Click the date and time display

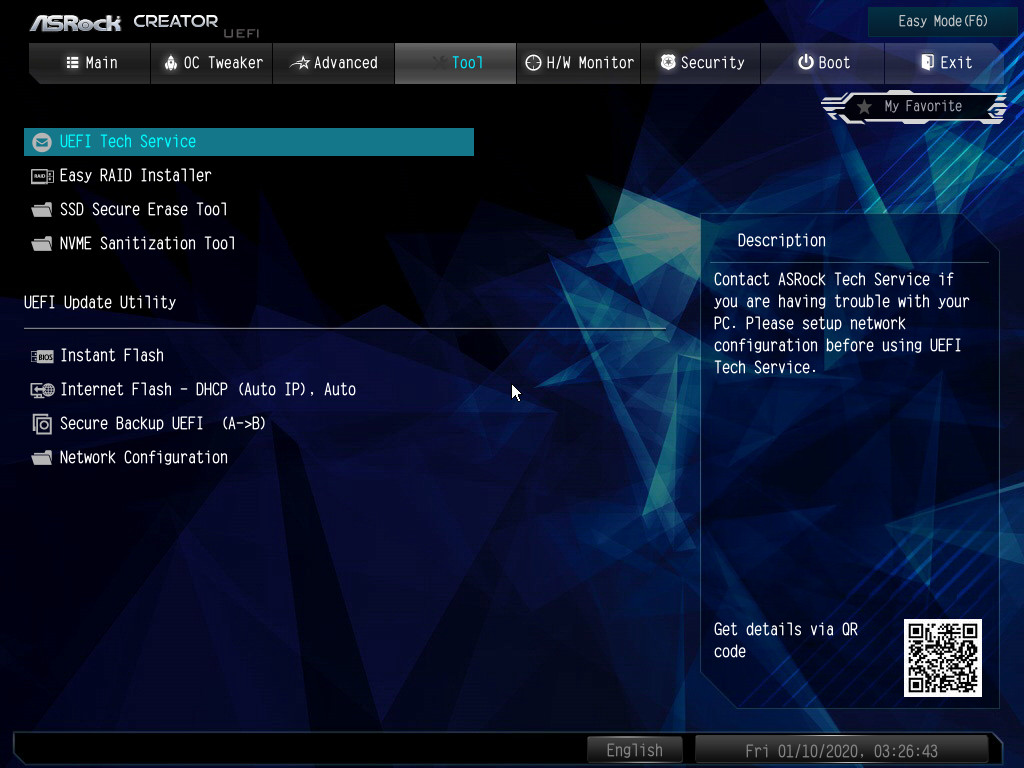pyautogui.click(x=841, y=750)
